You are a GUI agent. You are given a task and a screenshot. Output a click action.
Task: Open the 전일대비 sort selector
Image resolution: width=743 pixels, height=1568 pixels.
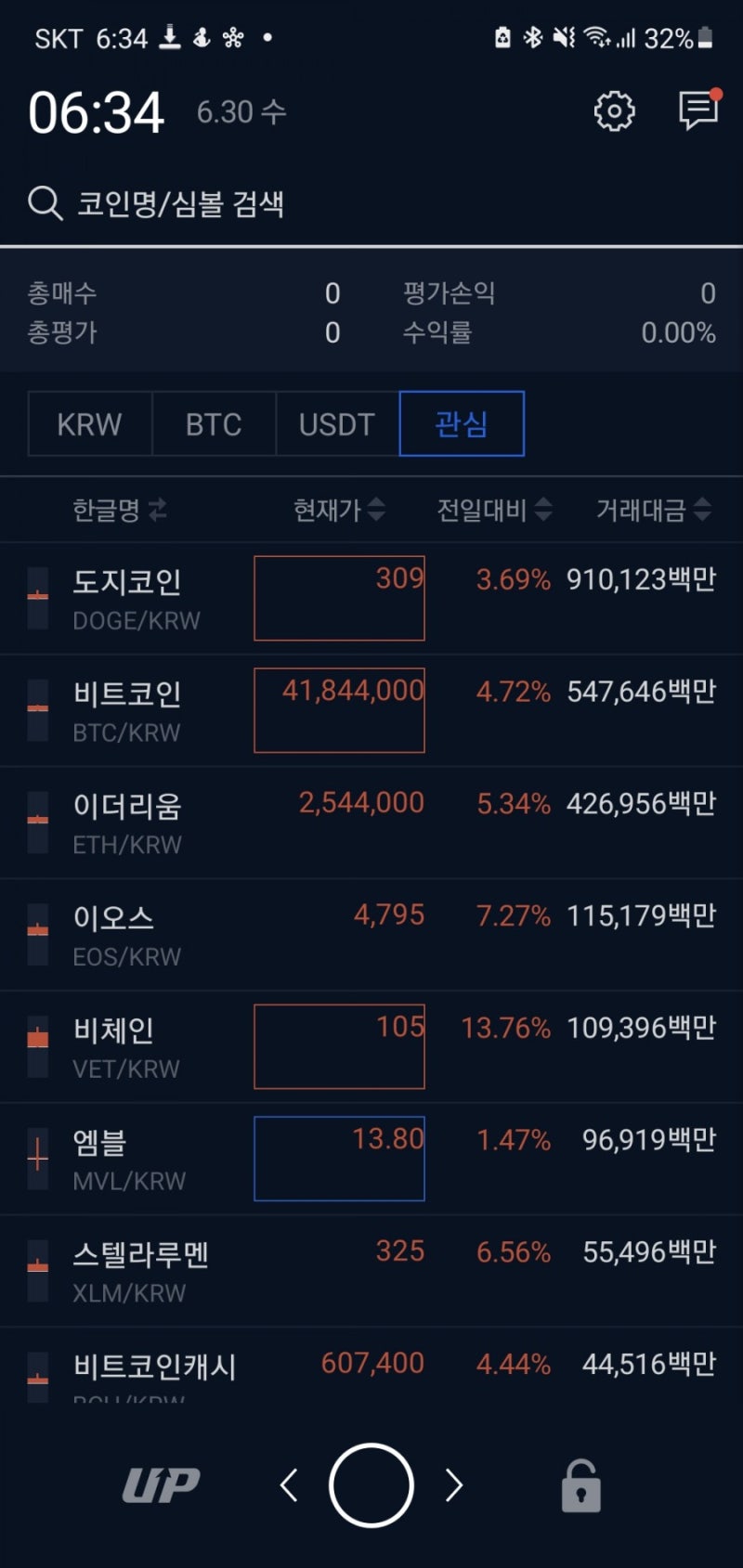pyautogui.click(x=546, y=510)
